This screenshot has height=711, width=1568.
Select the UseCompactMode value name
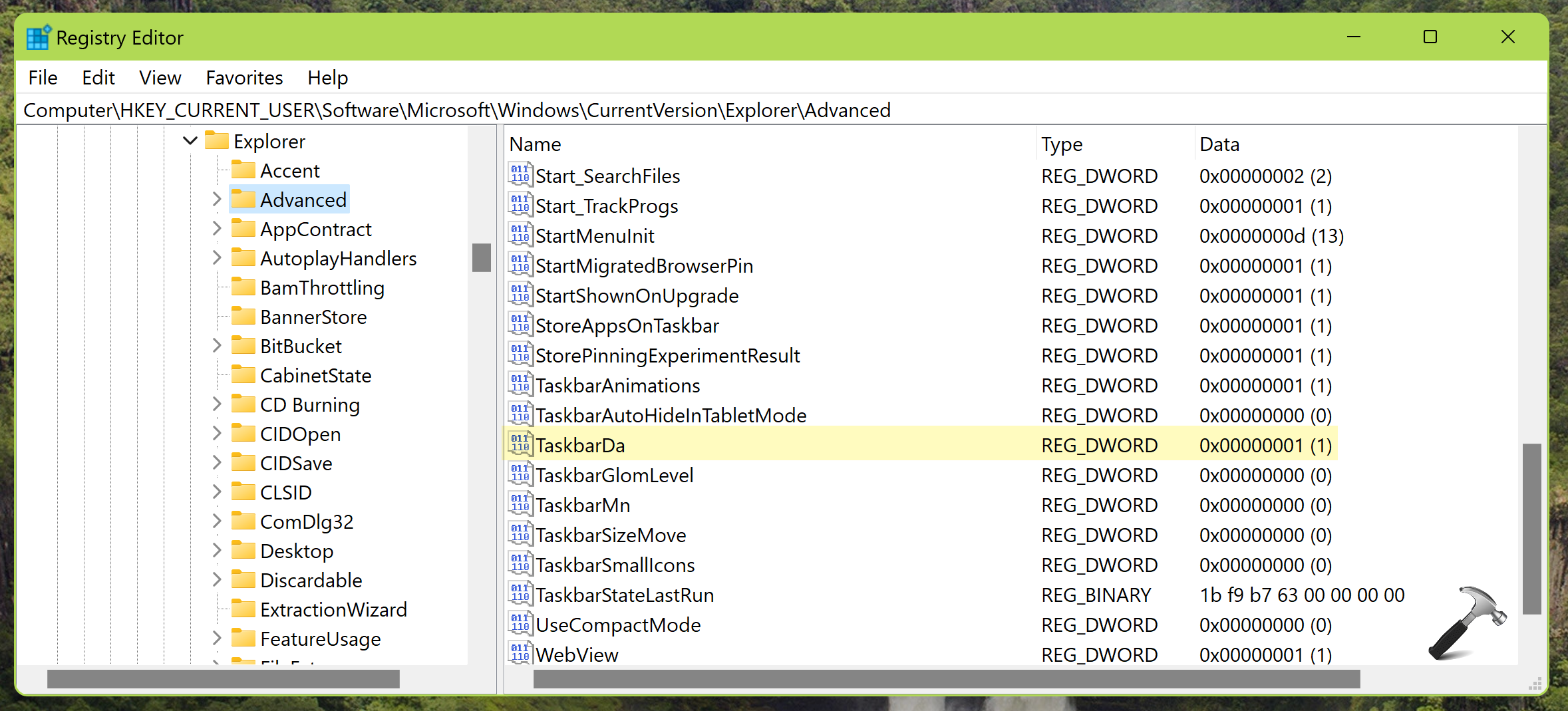(618, 625)
